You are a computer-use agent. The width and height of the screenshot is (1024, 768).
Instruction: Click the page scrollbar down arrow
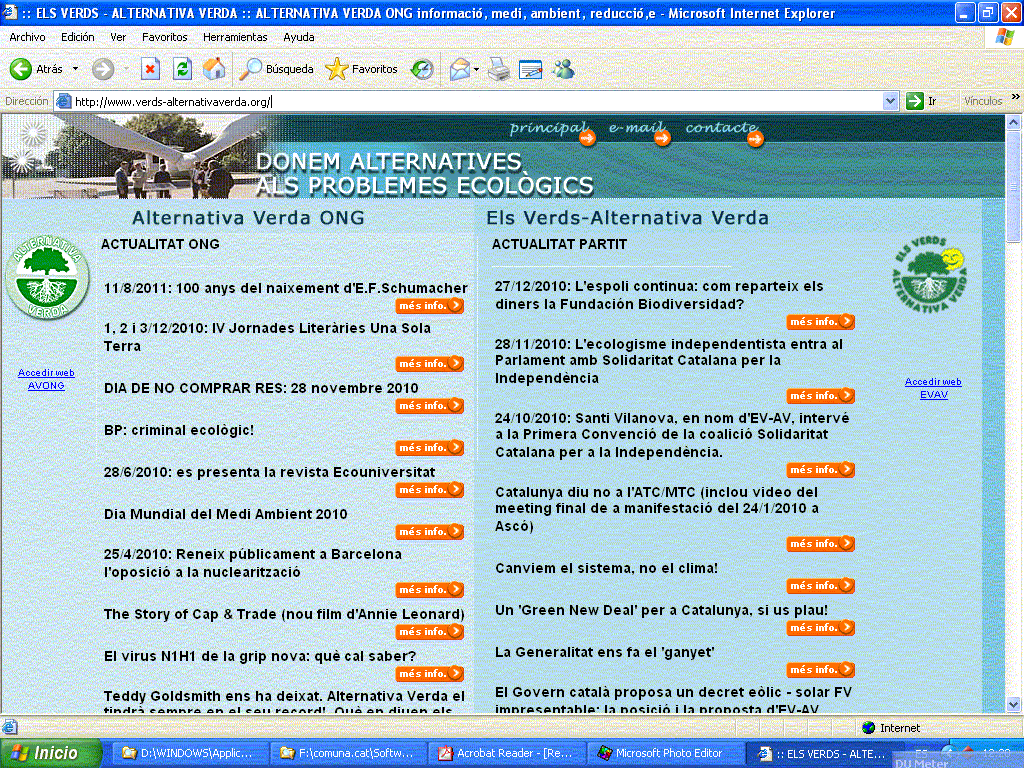pyautogui.click(x=1014, y=705)
